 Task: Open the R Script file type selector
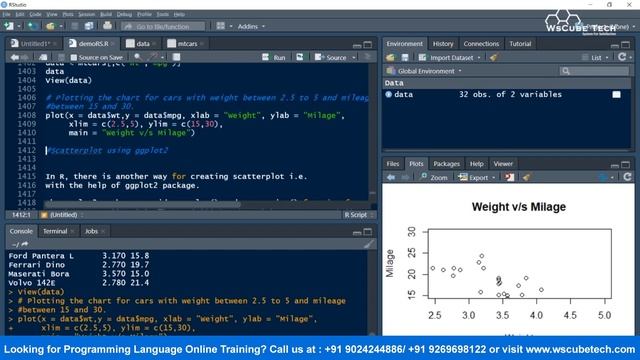(359, 215)
